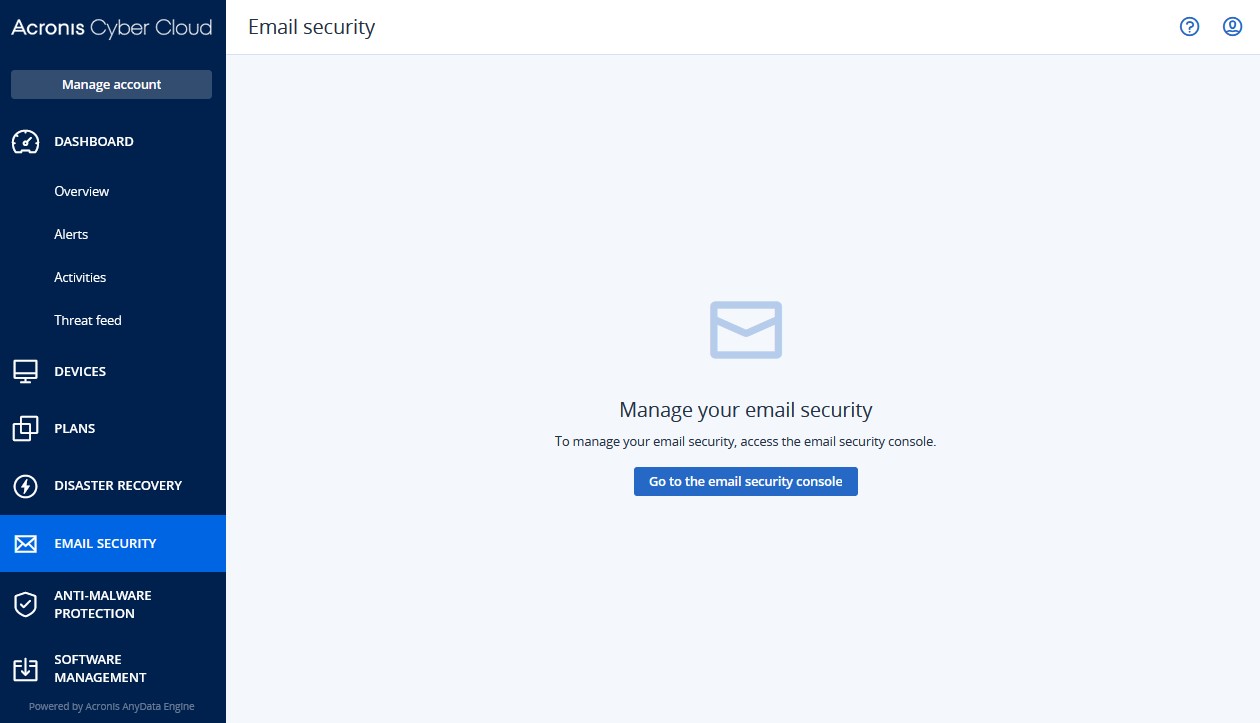This screenshot has height=723, width=1260.
Task: Expand the Disaster Recovery section label
Action: [118, 486]
